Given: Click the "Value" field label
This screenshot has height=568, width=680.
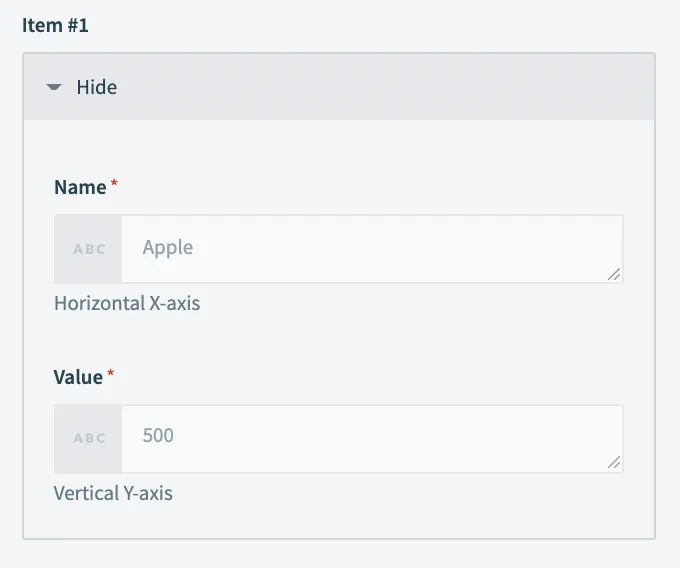Looking at the screenshot, I should pyautogui.click(x=78, y=377).
